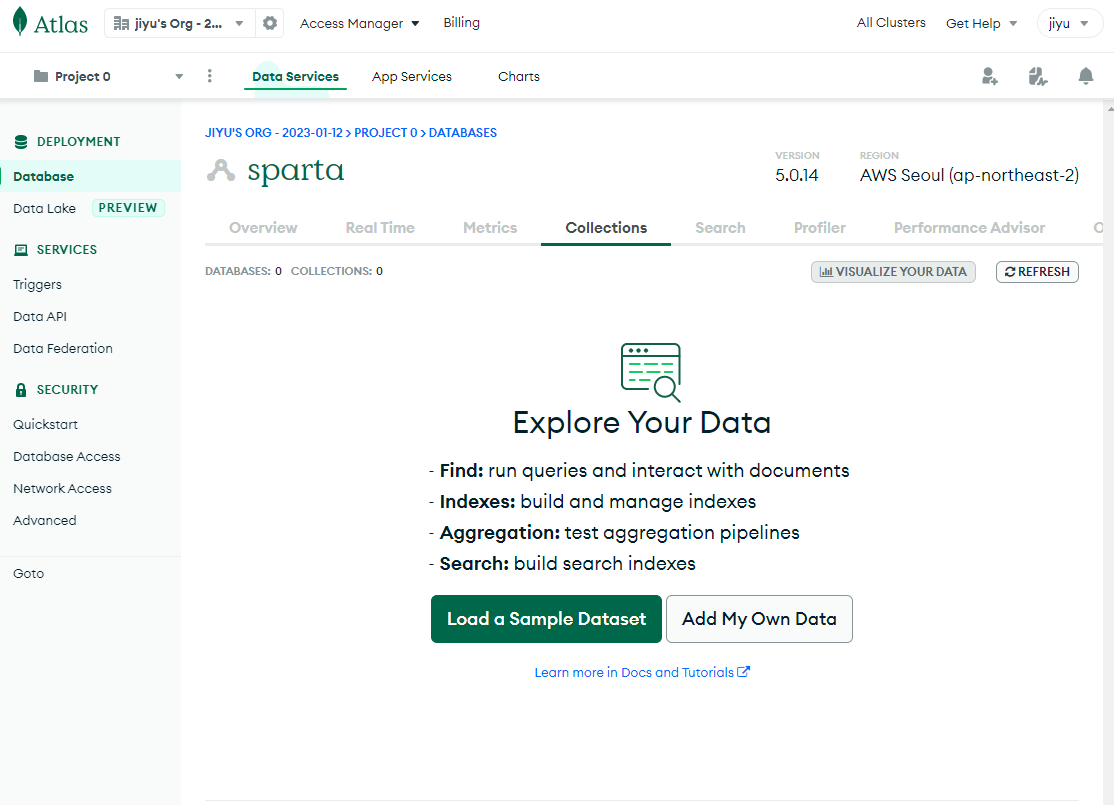Click the Security lock icon
The image size is (1114, 805).
(21, 389)
